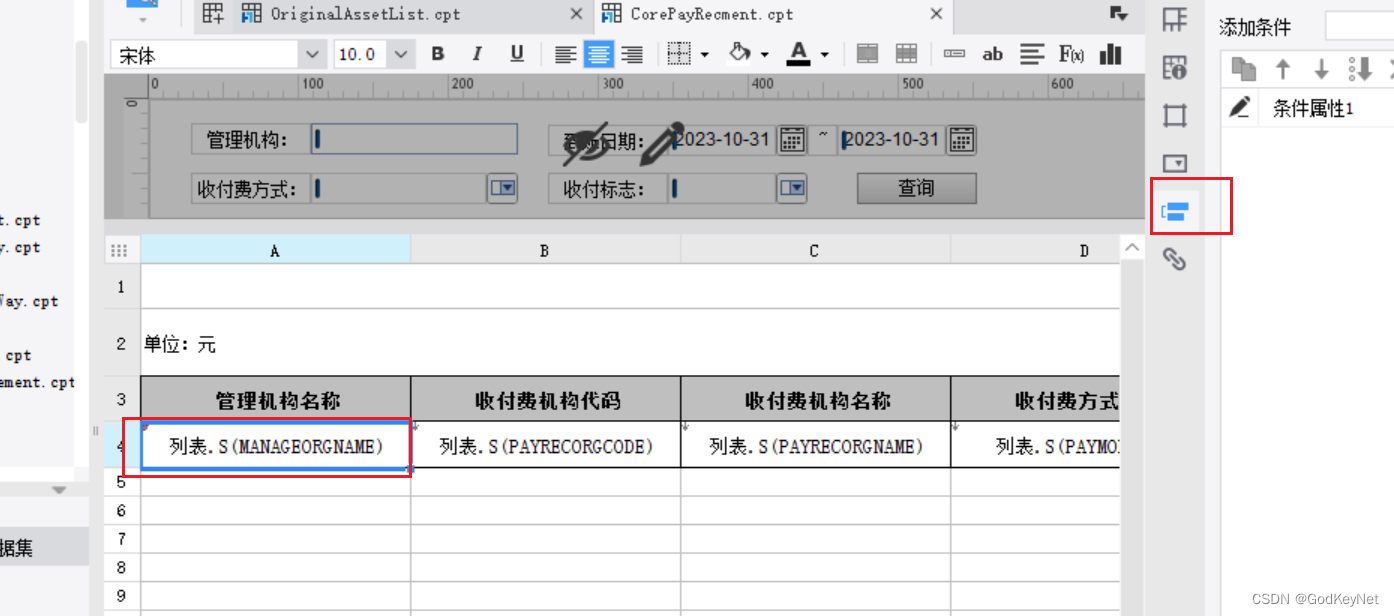Edit 条件属性1 with the pencil icon
Image resolution: width=1394 pixels, height=616 pixels.
point(1240,107)
